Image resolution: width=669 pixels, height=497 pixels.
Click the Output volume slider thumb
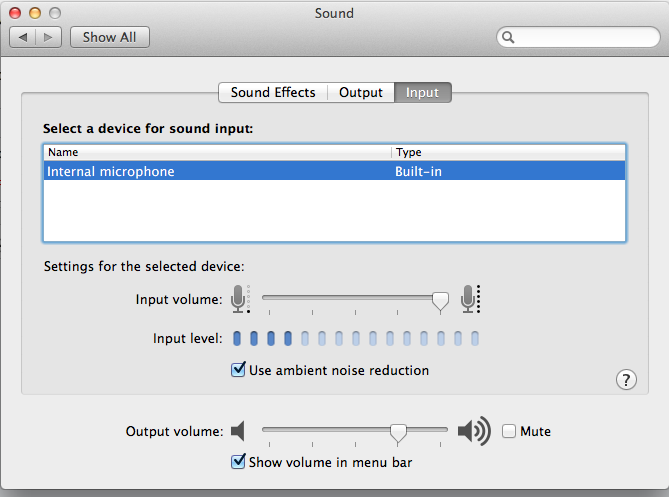398,434
